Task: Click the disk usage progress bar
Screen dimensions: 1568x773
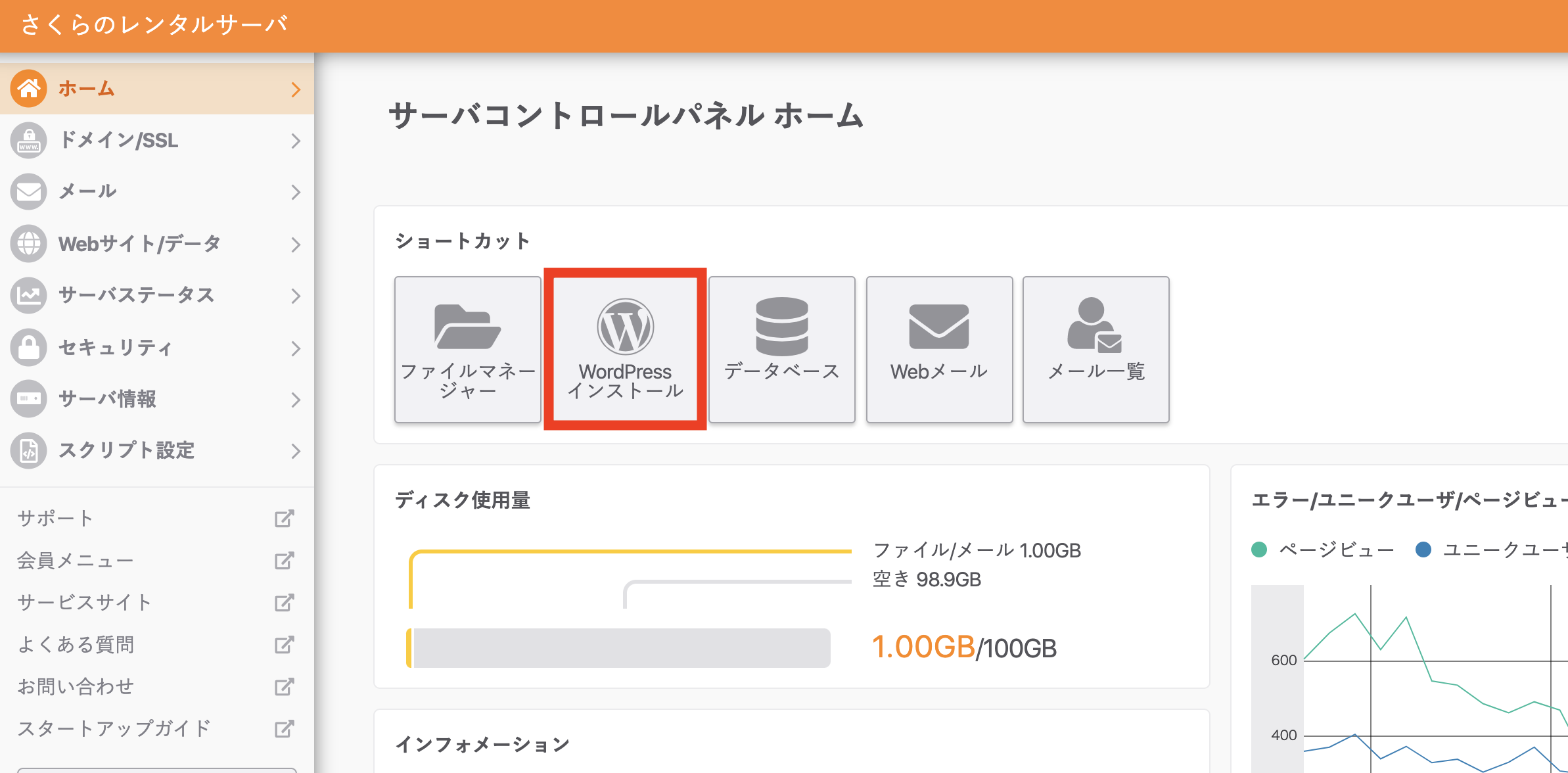Action: coord(618,648)
